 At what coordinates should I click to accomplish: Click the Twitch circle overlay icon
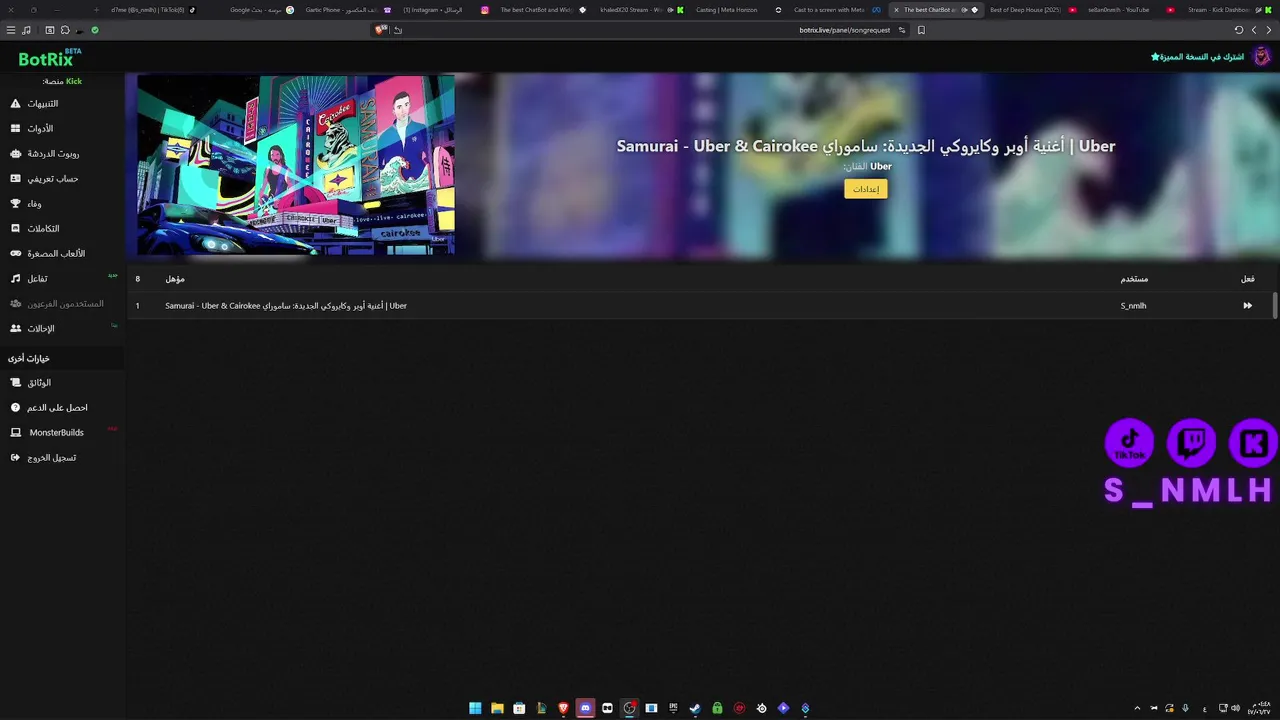click(1191, 443)
